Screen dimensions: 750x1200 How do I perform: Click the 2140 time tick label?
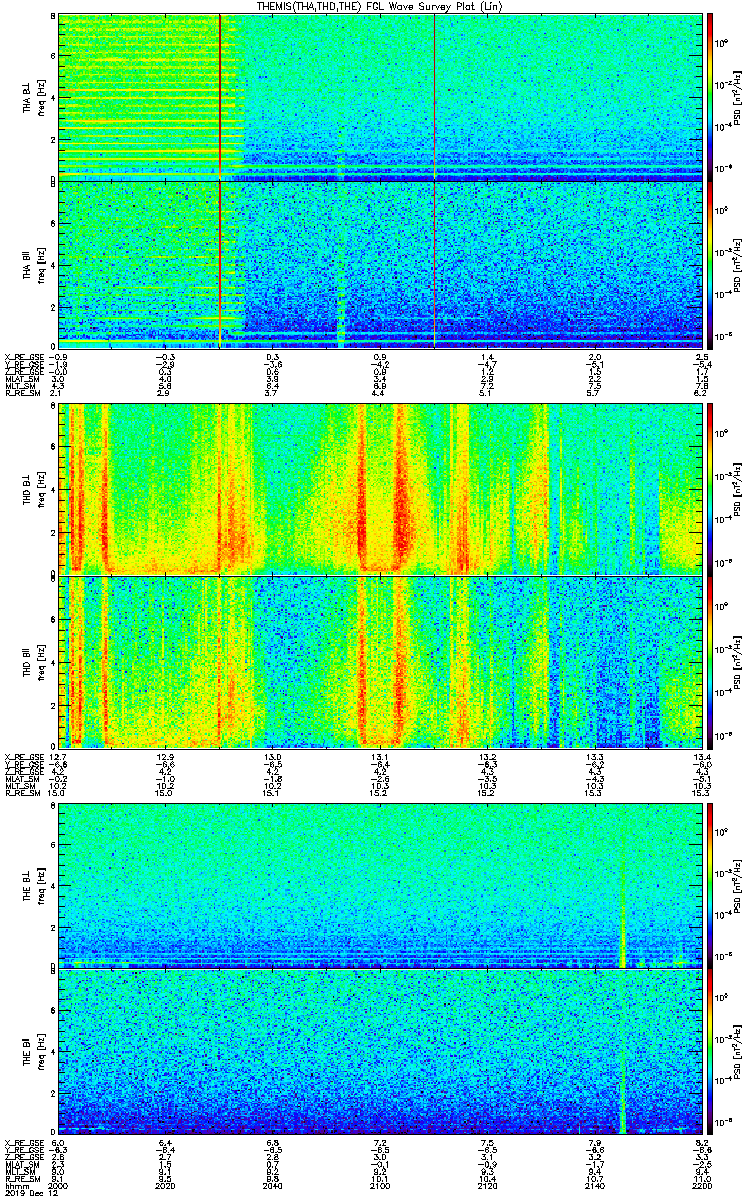(594, 1186)
